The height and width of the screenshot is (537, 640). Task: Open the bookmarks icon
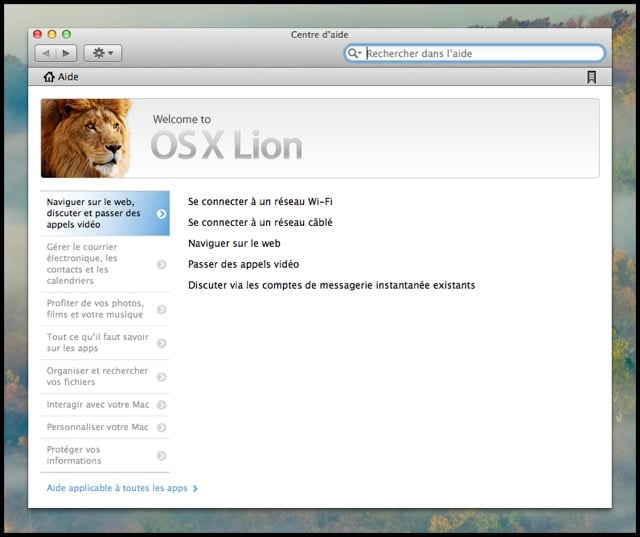point(591,77)
